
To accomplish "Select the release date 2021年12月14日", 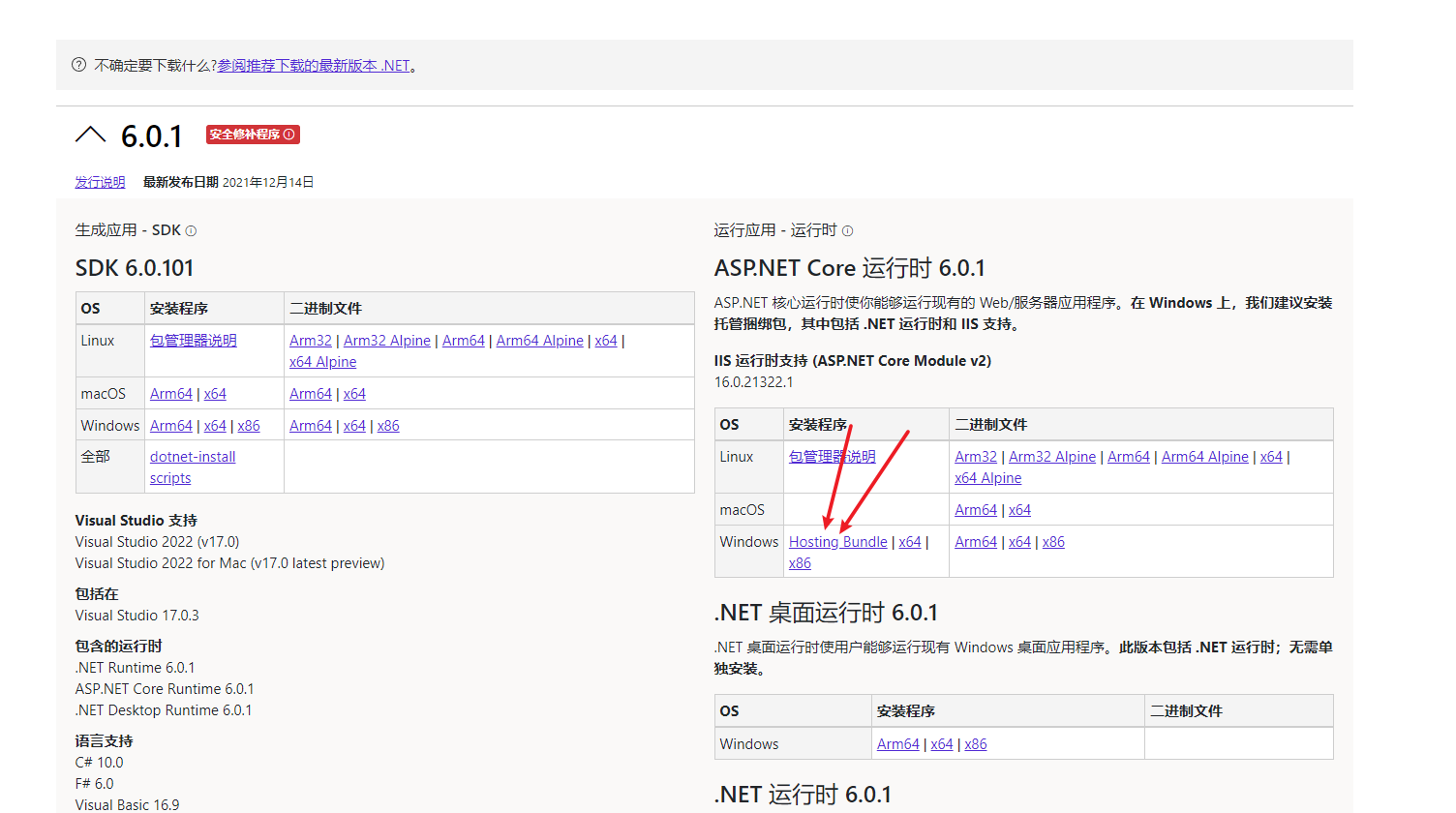I will 268,182.
